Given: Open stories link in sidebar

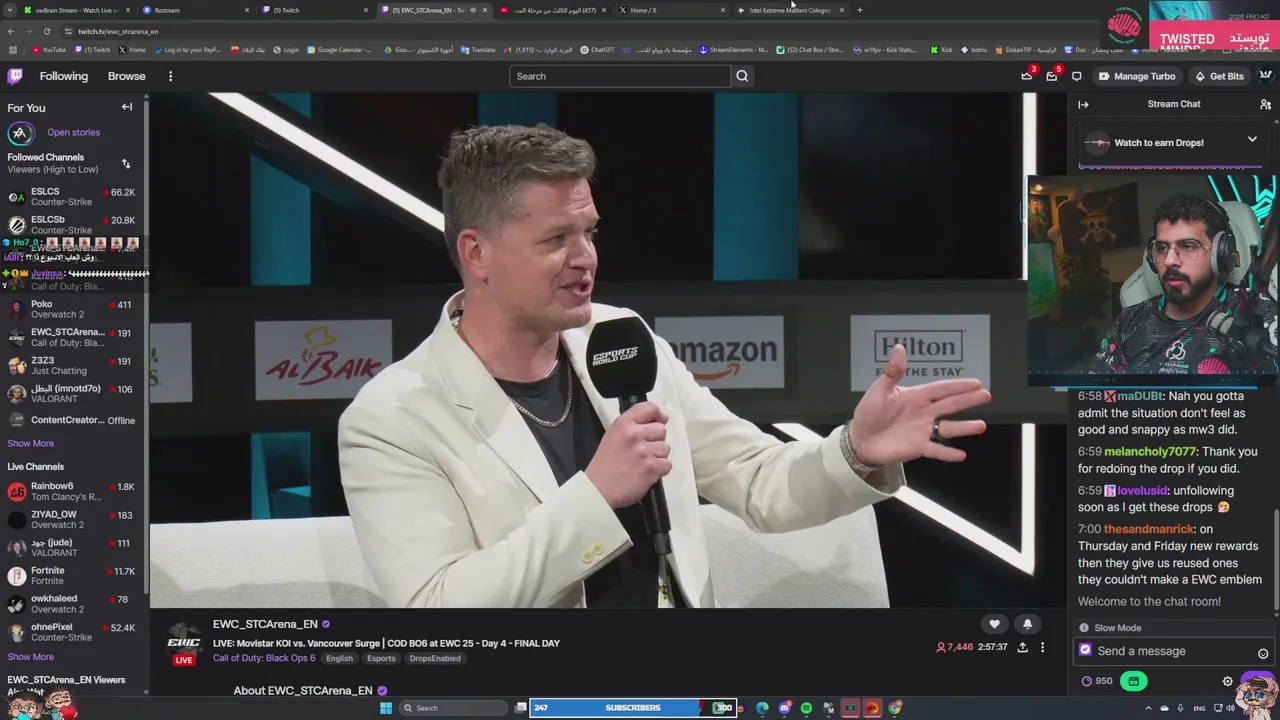Looking at the screenshot, I should coord(73,132).
